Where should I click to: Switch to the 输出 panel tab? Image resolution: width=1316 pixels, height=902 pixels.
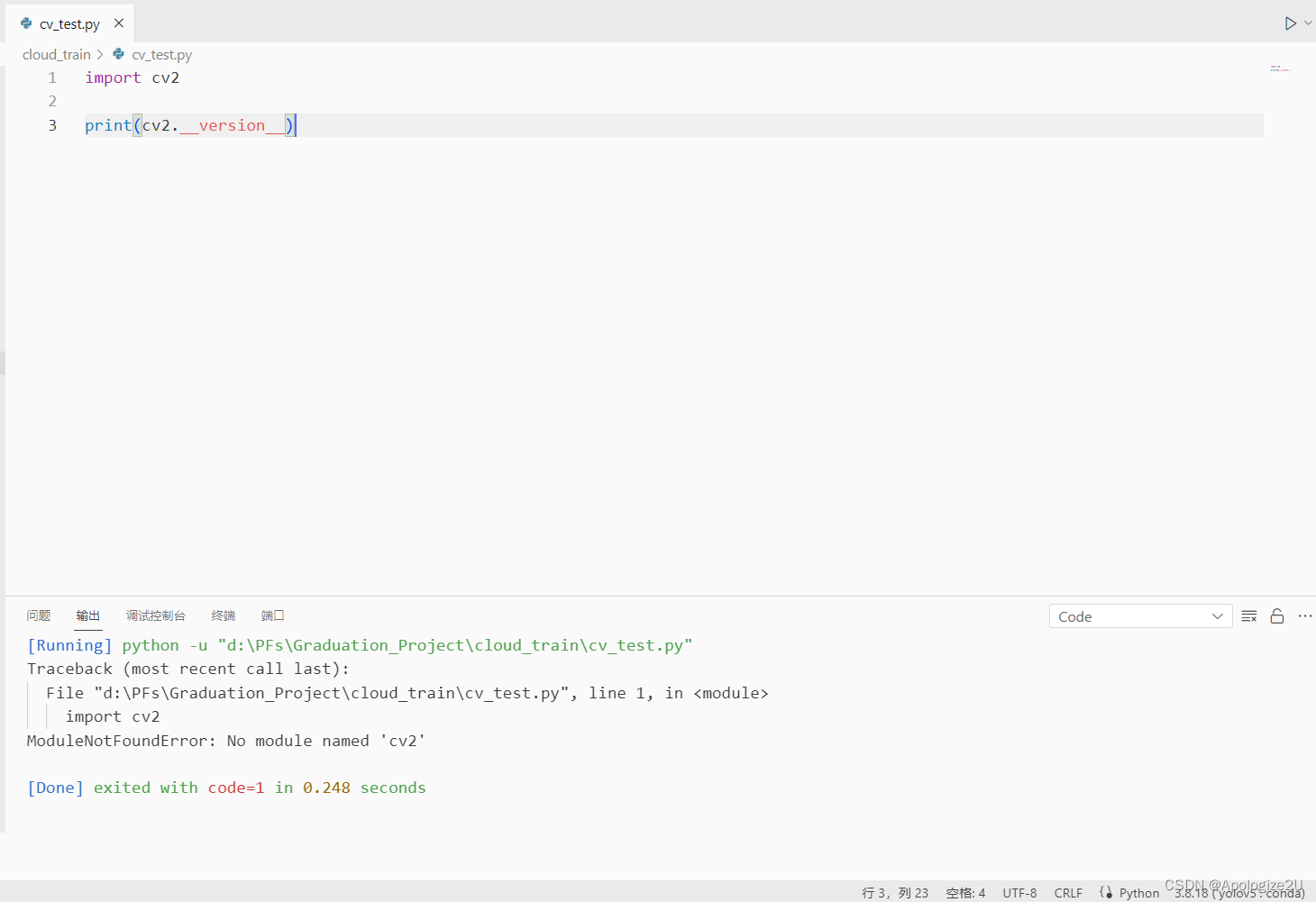click(88, 615)
